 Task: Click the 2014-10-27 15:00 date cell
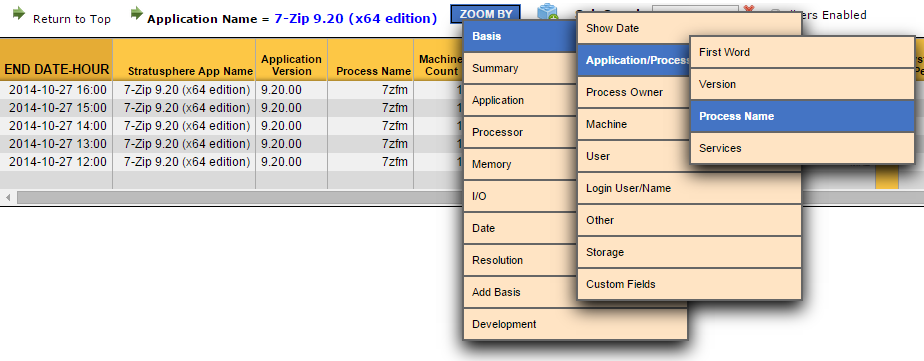[x=56, y=108]
